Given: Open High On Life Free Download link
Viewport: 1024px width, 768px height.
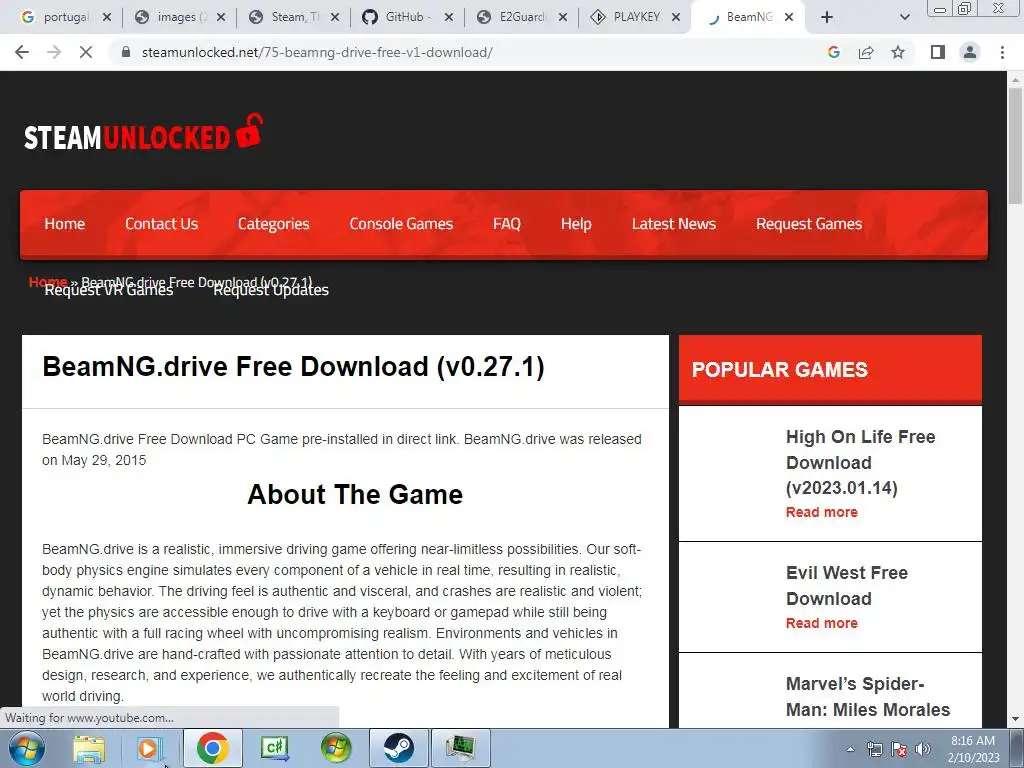Looking at the screenshot, I should (861, 462).
